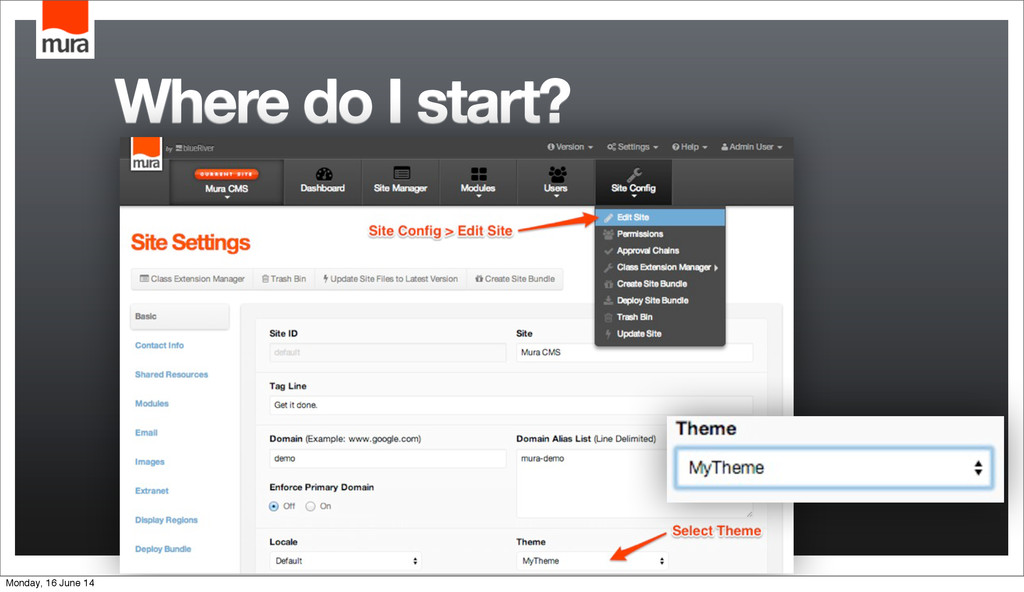The width and height of the screenshot is (1024, 592).
Task: Click the Create Site Bundle gift icon in menu
Action: 608,284
